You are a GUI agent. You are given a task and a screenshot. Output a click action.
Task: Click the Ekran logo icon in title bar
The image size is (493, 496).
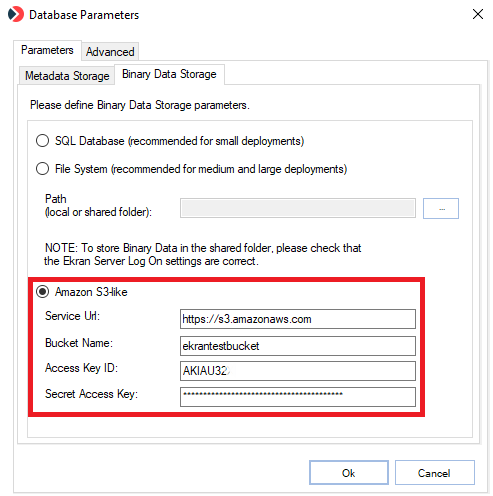[16, 14]
